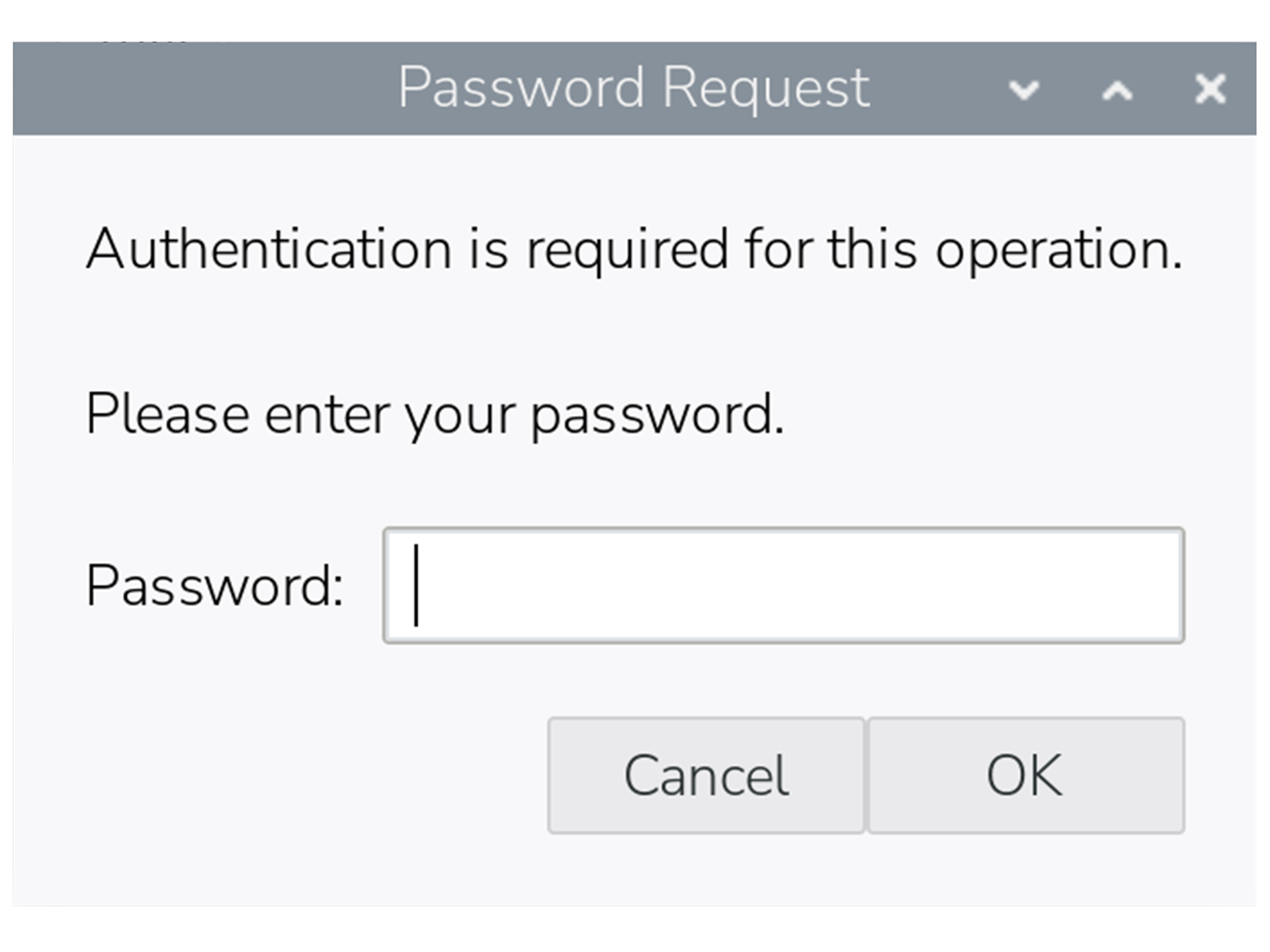Focus the Password input field
Image resolution: width=1270 pixels, height=952 pixels.
783,585
